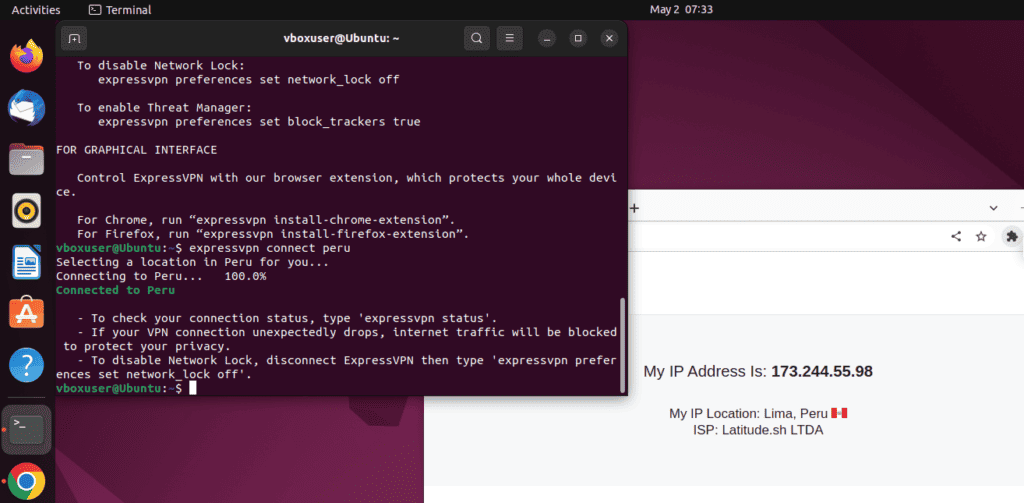Click the 'Connecting to Peru... 100.0%' line
This screenshot has width=1024, height=503.
coord(161,276)
